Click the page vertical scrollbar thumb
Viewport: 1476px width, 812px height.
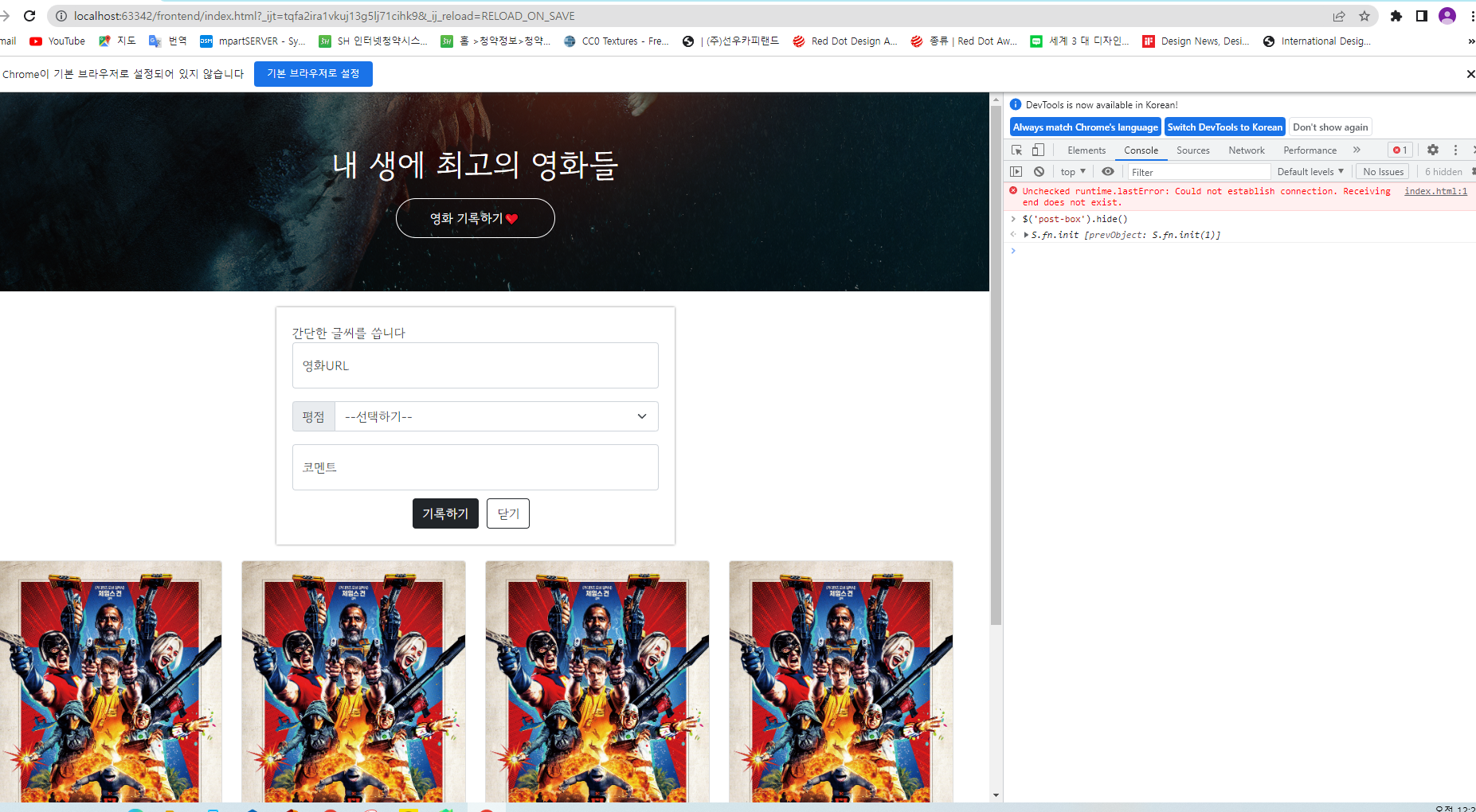pyautogui.click(x=996, y=366)
